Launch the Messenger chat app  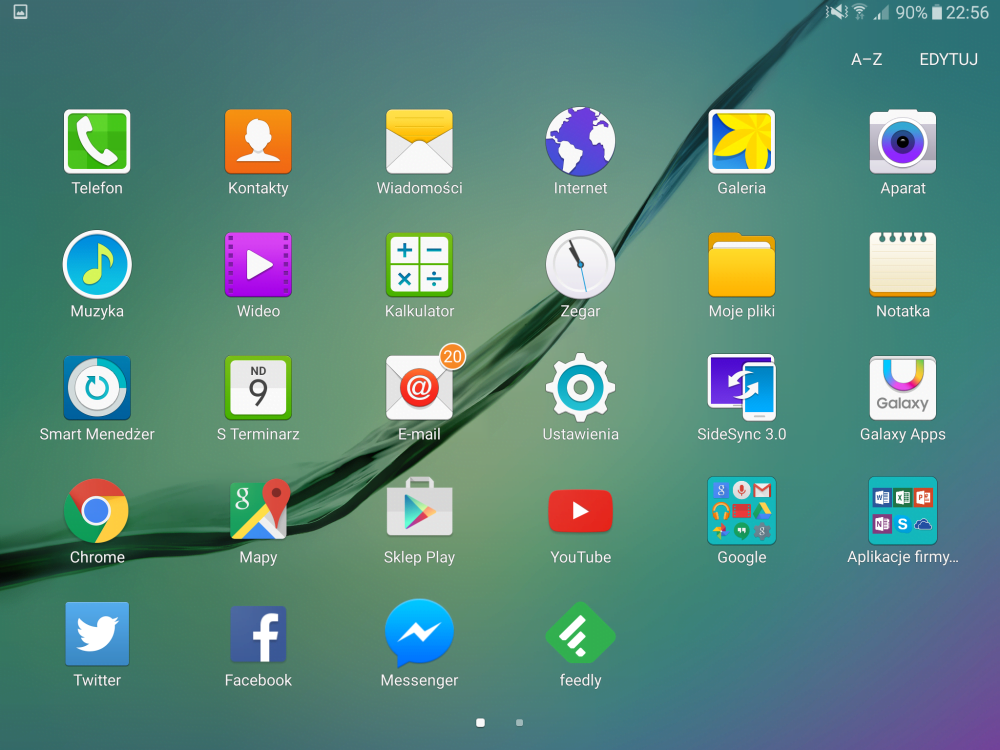tap(419, 633)
